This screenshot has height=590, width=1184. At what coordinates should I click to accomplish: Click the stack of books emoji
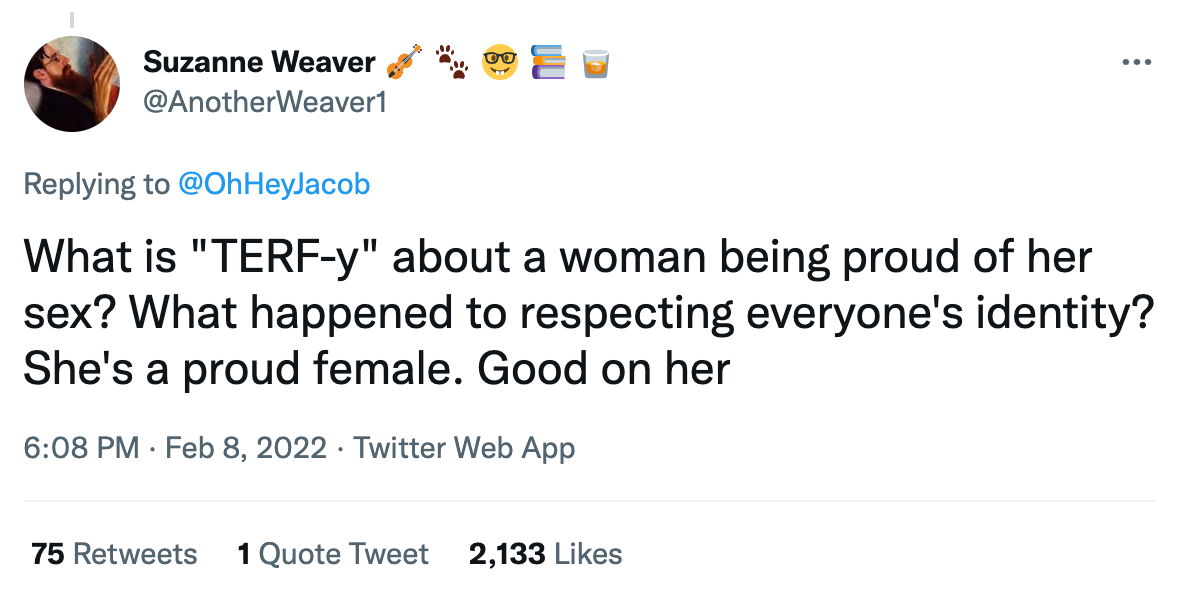[546, 63]
